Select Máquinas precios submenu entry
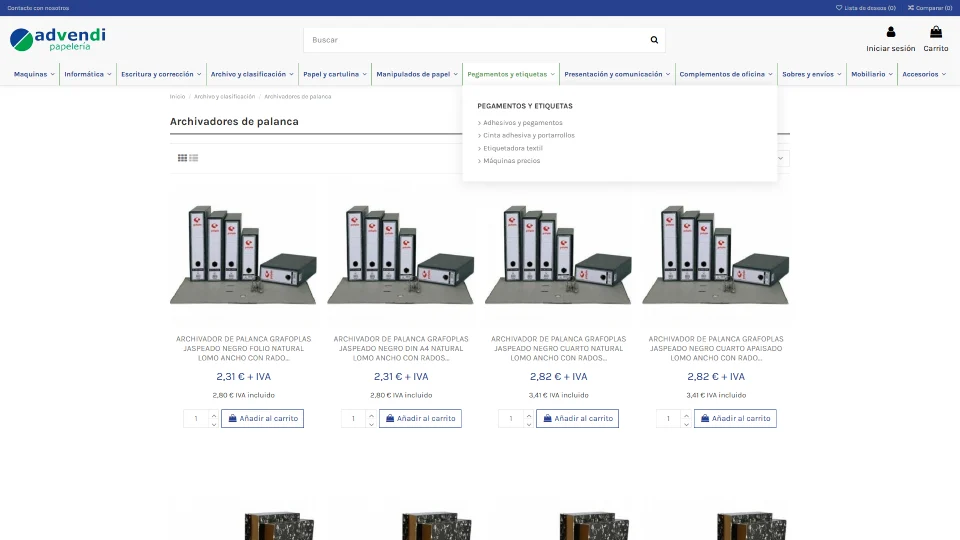Viewport: 960px width, 540px height. click(x=511, y=160)
